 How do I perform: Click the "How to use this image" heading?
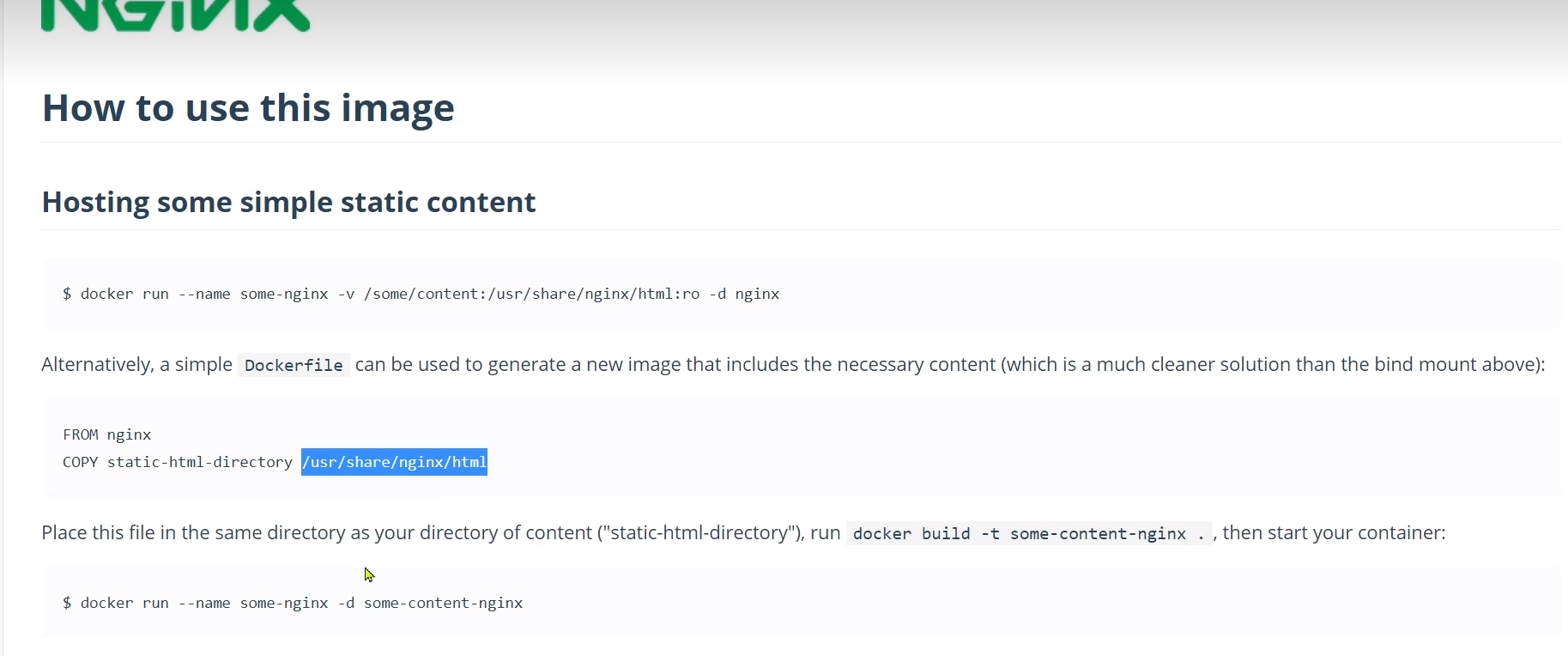[x=248, y=108]
